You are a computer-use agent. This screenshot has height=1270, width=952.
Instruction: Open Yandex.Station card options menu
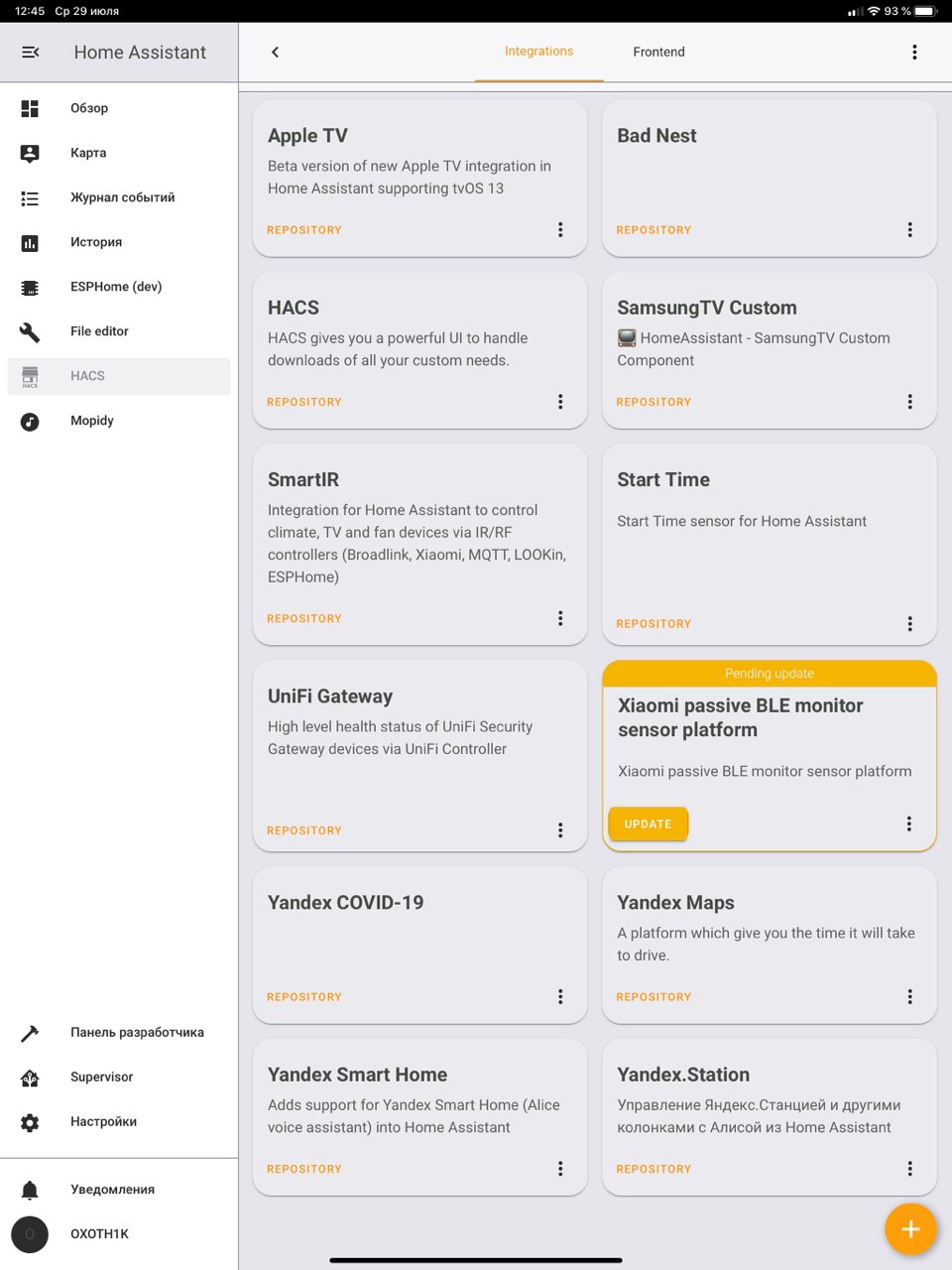click(909, 1169)
